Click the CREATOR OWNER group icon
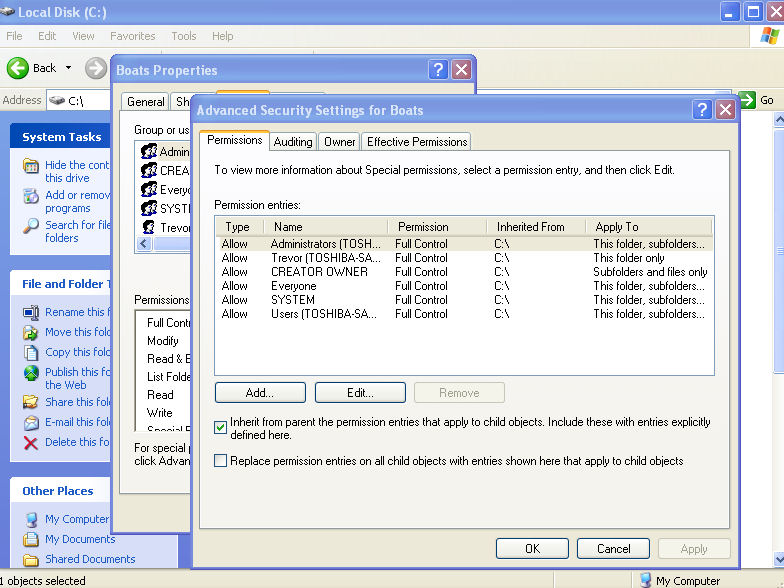784x588 pixels. 148,170
